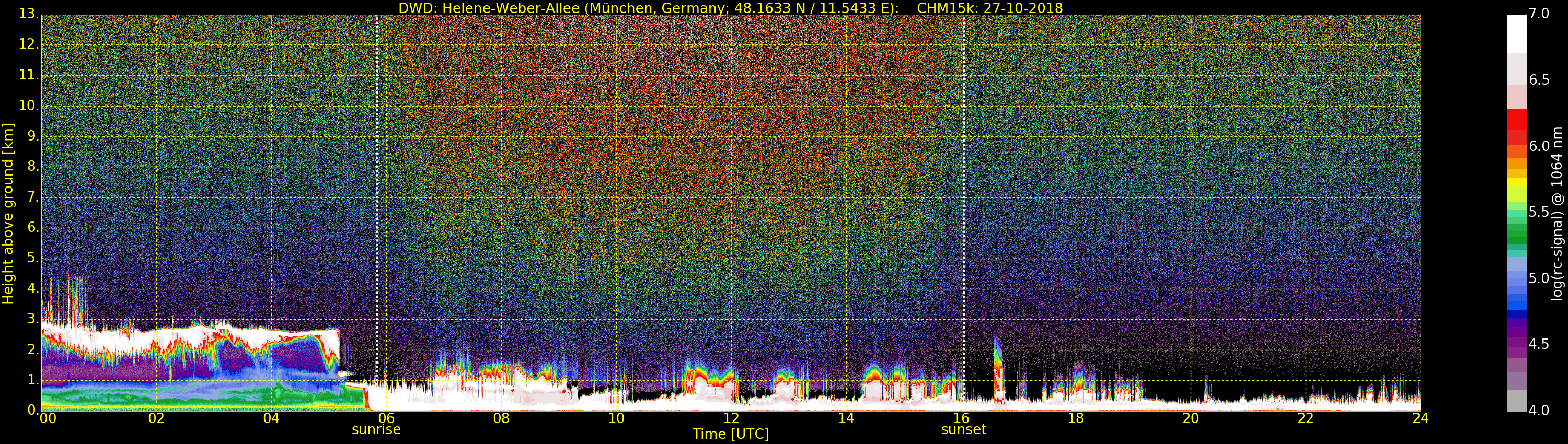Image resolution: width=1568 pixels, height=444 pixels.
Task: Click the '10.' height axis tick label
Action: pyautogui.click(x=29, y=105)
